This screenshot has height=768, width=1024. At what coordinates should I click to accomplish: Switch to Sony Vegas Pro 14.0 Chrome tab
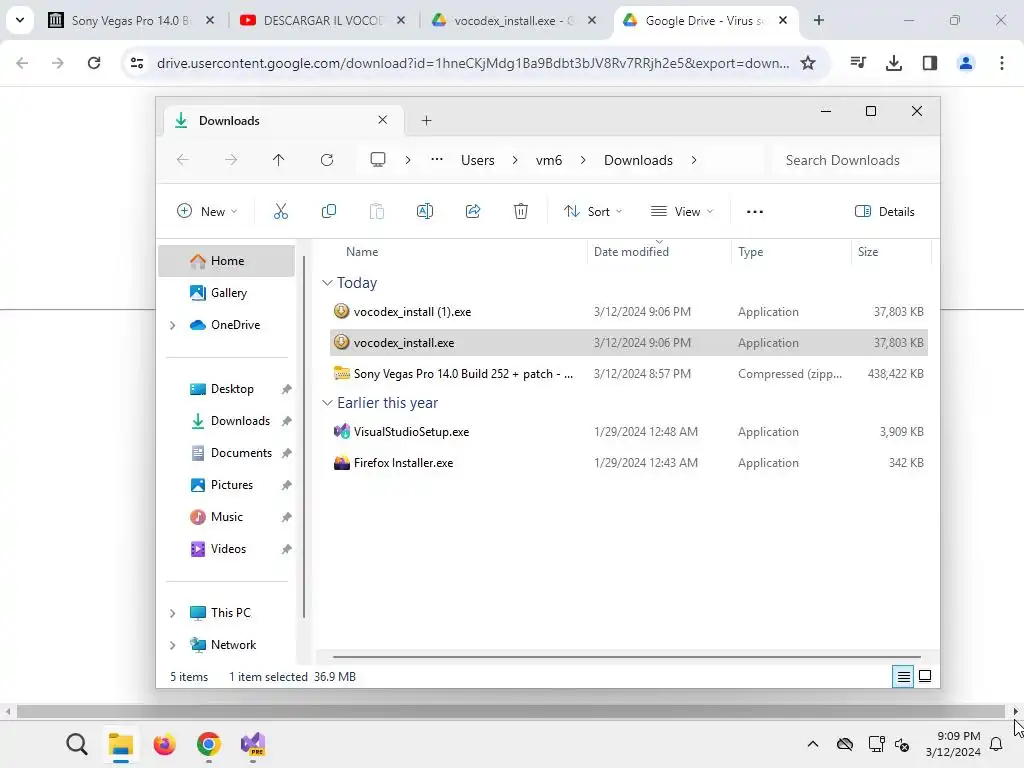pos(129,20)
